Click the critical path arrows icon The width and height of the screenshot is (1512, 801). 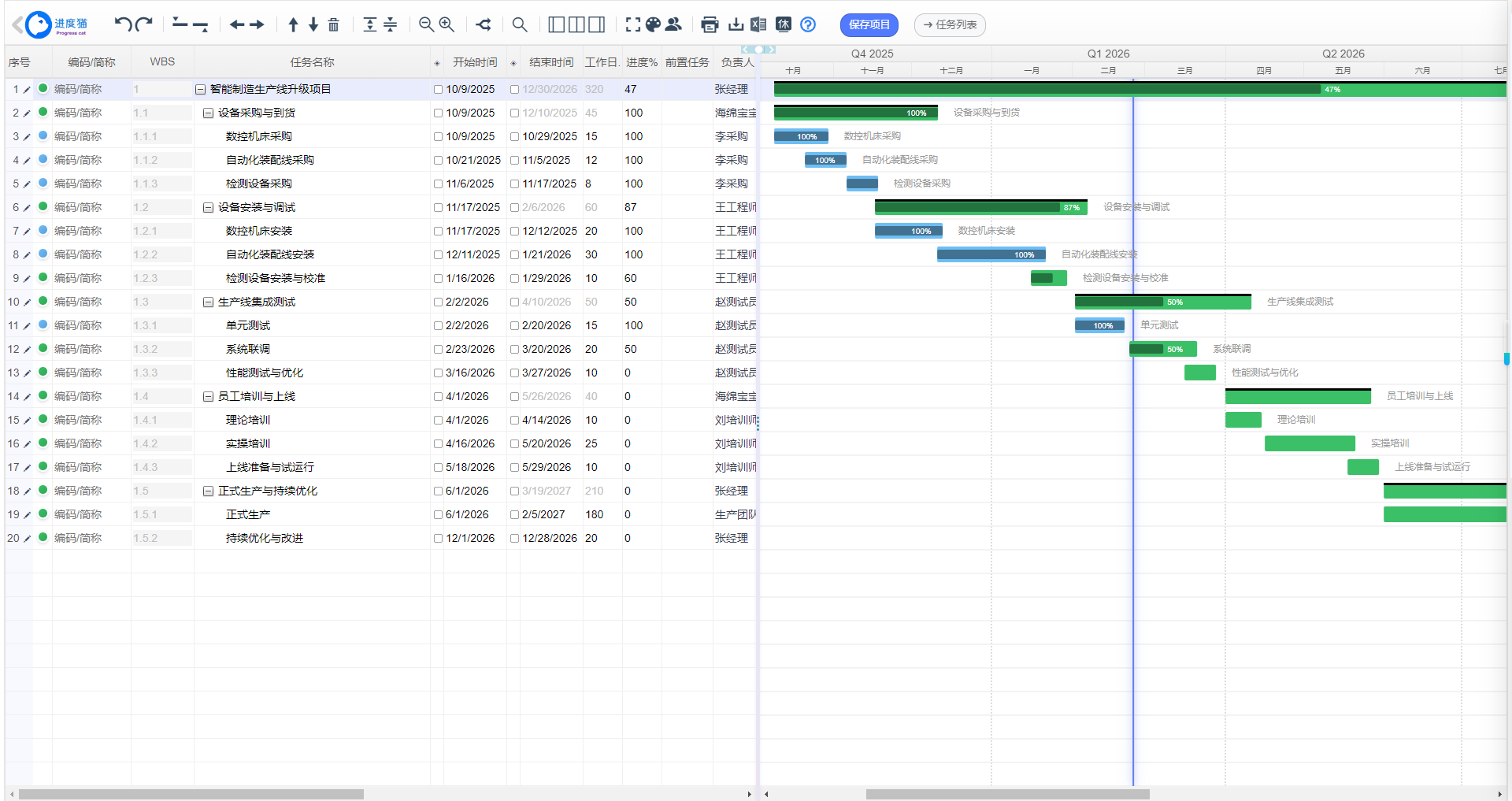coord(484,24)
